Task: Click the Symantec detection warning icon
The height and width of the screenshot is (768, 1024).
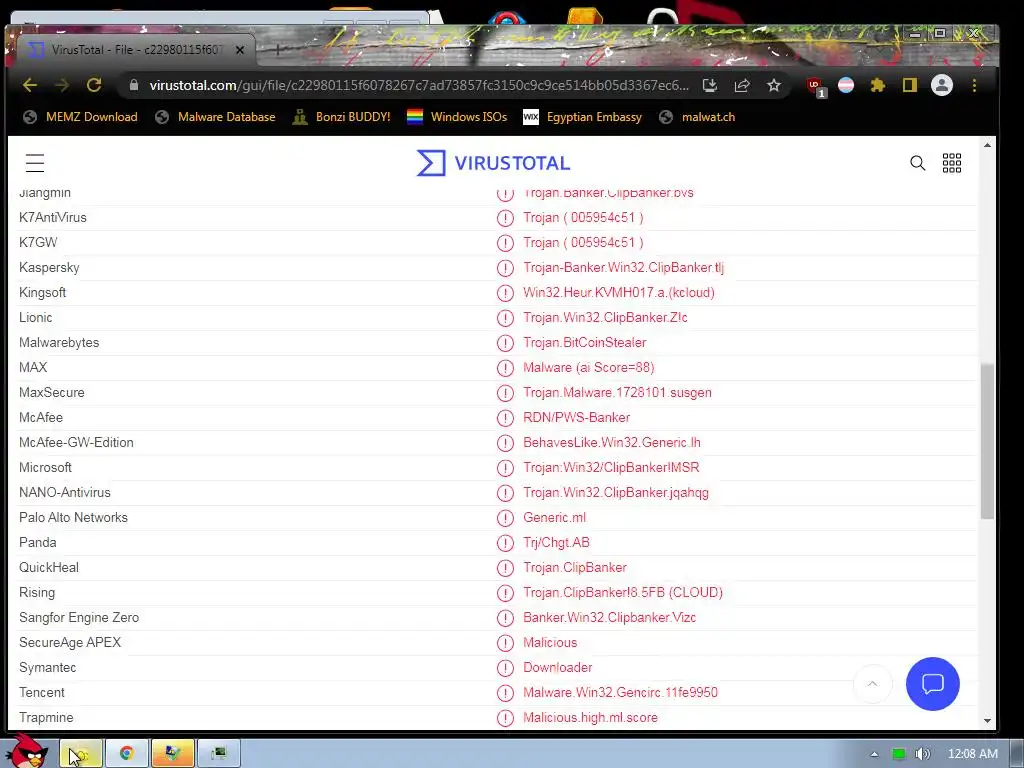Action: tap(505, 667)
